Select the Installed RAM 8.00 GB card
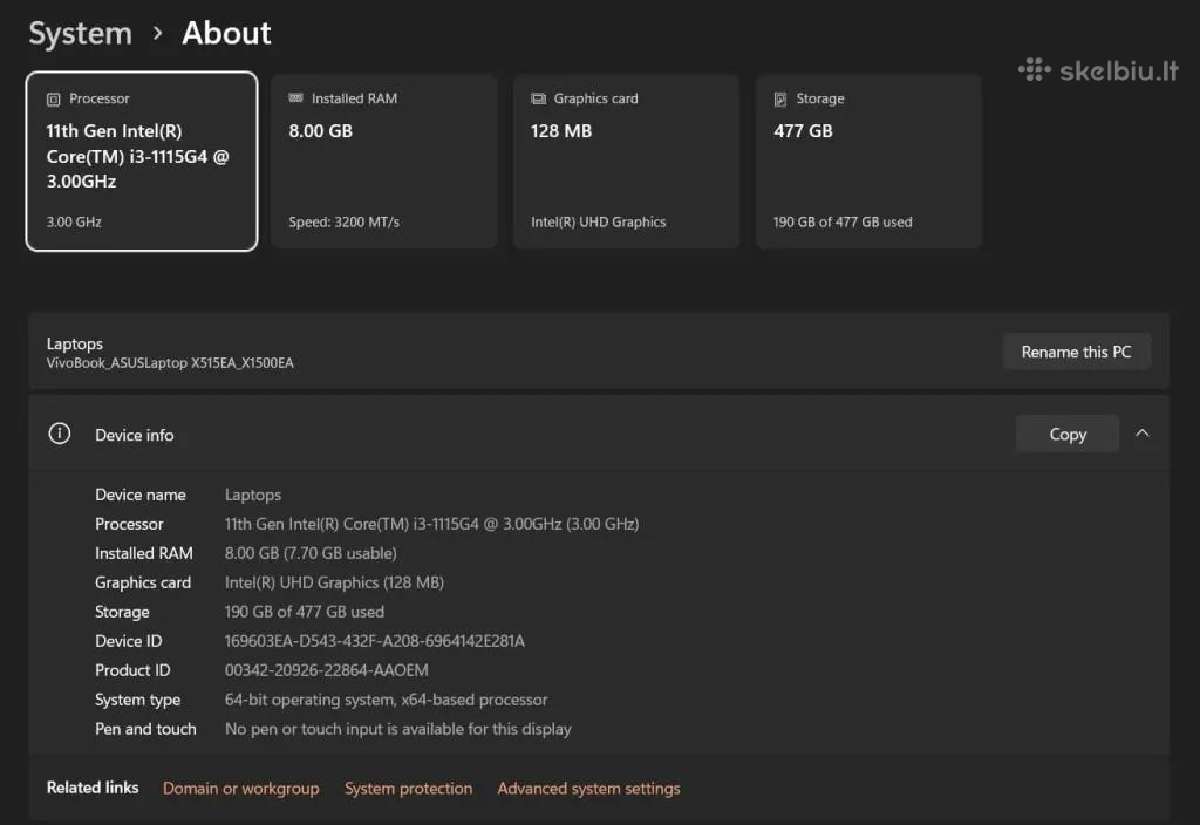 coord(384,161)
